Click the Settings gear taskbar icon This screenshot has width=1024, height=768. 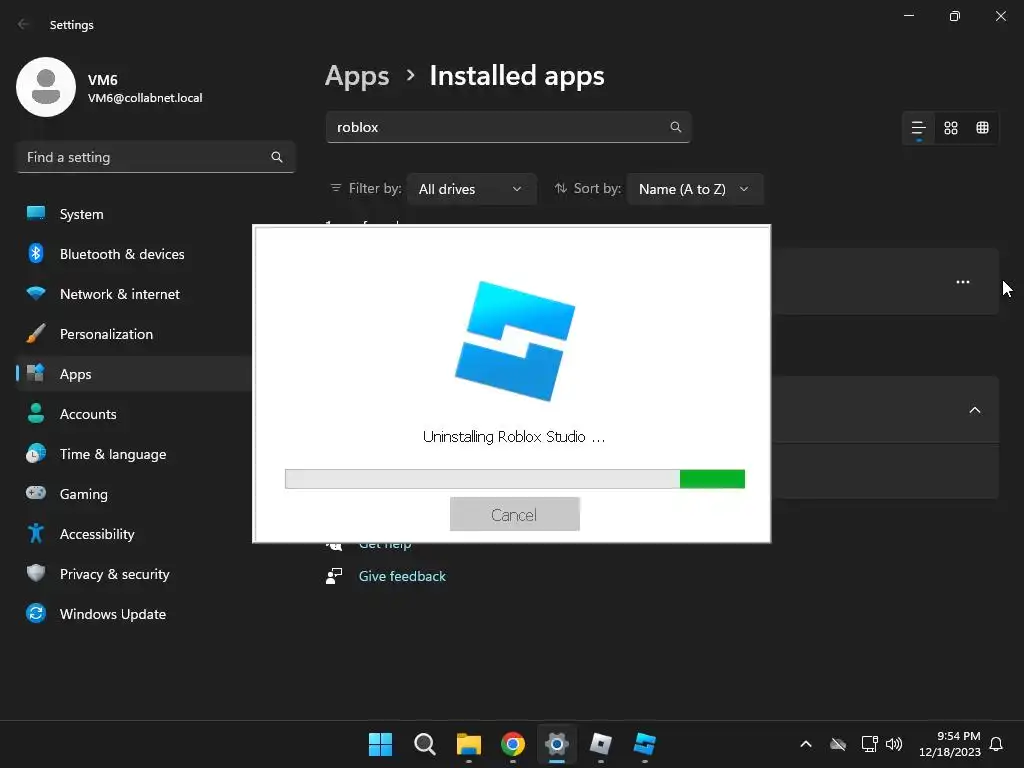[x=557, y=744]
